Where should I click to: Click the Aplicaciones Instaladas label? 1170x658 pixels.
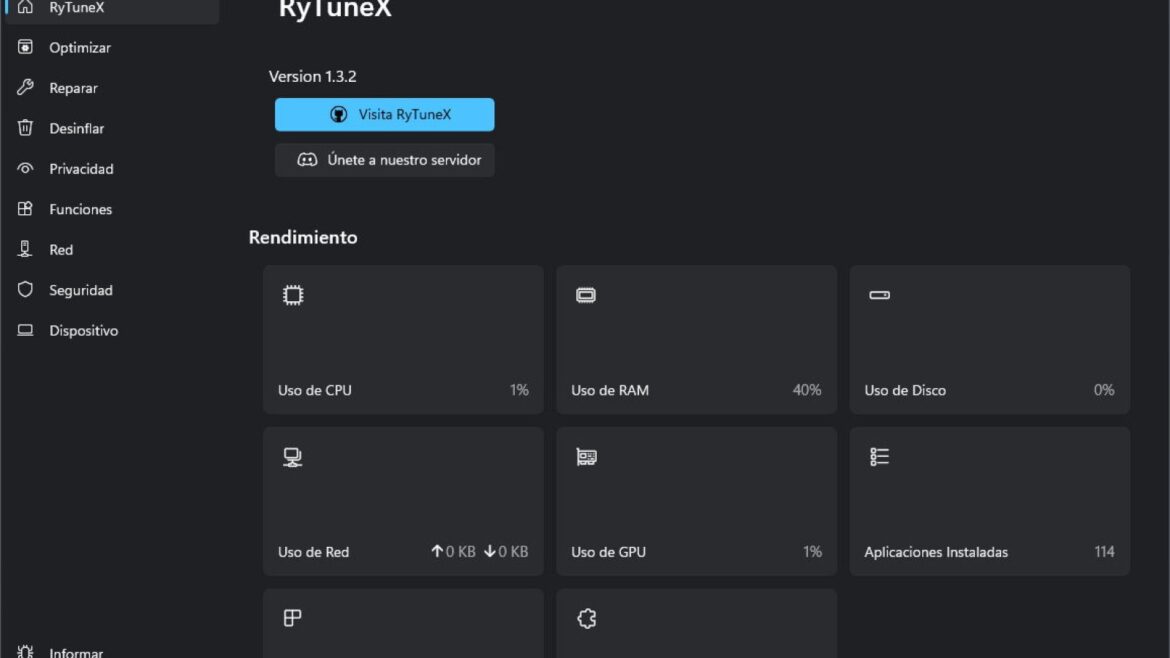(936, 552)
